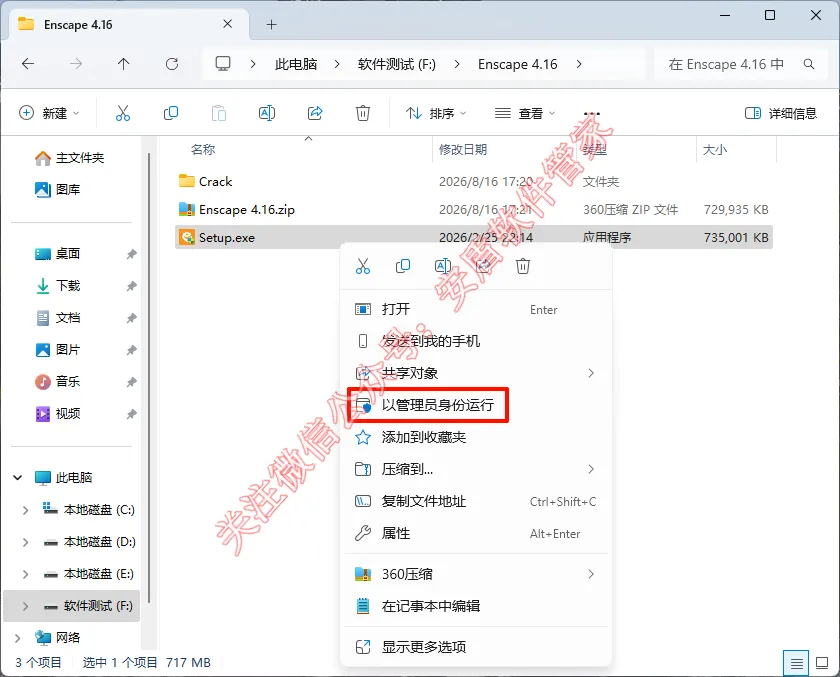840x677 pixels.
Task: Open the 360压缩 submenu
Action: (476, 574)
